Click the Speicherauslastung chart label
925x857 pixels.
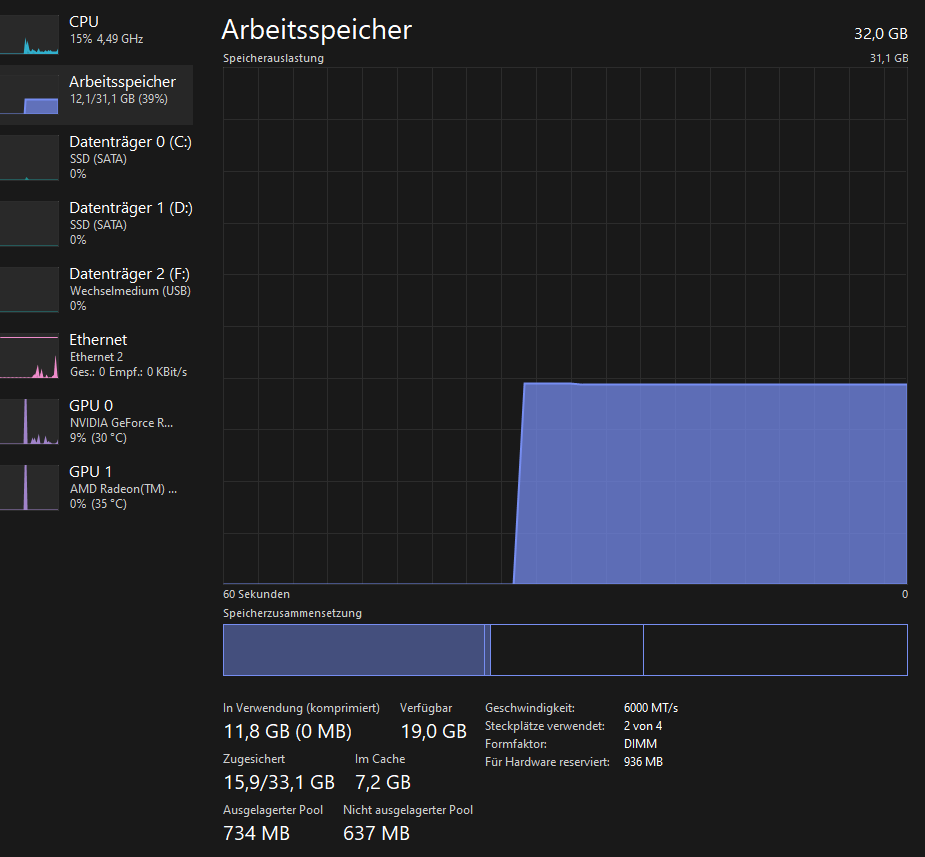pyautogui.click(x=273, y=58)
